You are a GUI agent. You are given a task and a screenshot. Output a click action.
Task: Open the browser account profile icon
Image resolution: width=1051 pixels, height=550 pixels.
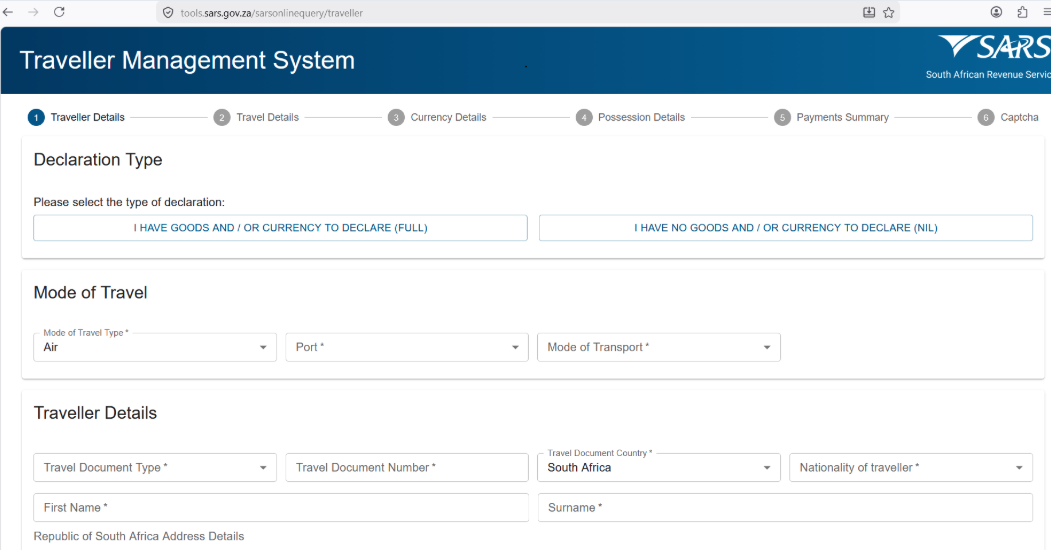[x=997, y=12]
